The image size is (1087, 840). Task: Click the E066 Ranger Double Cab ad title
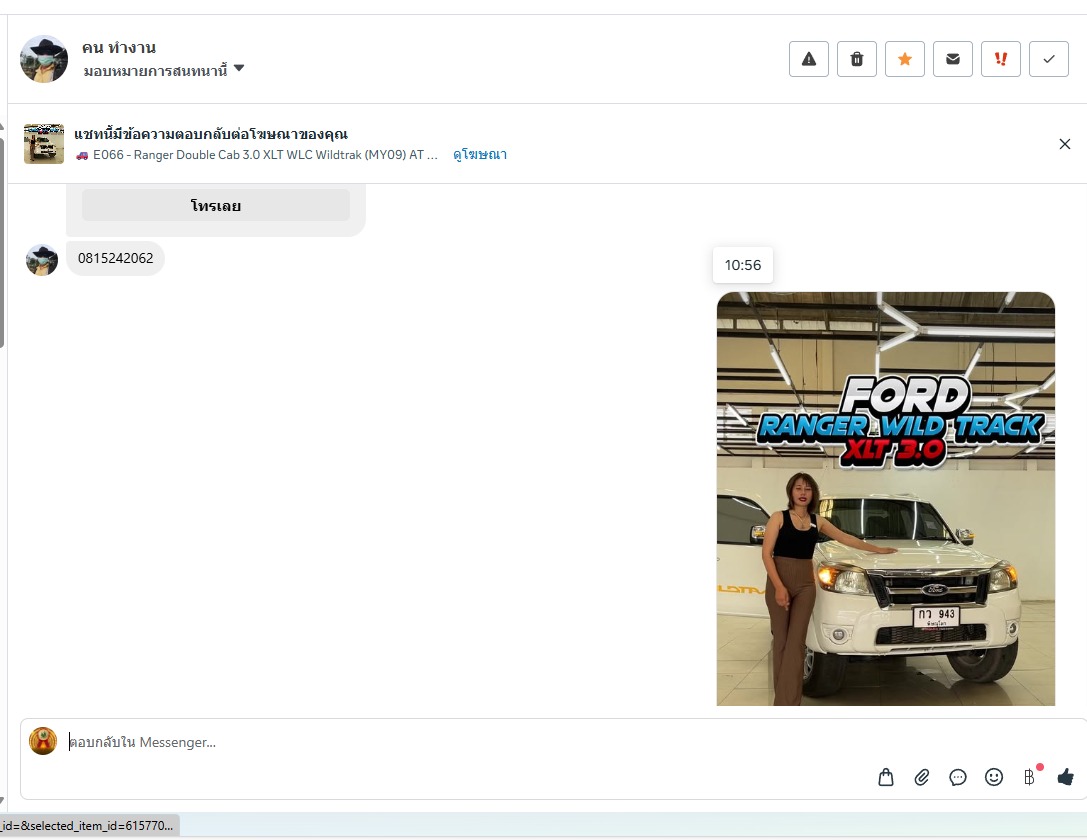256,155
